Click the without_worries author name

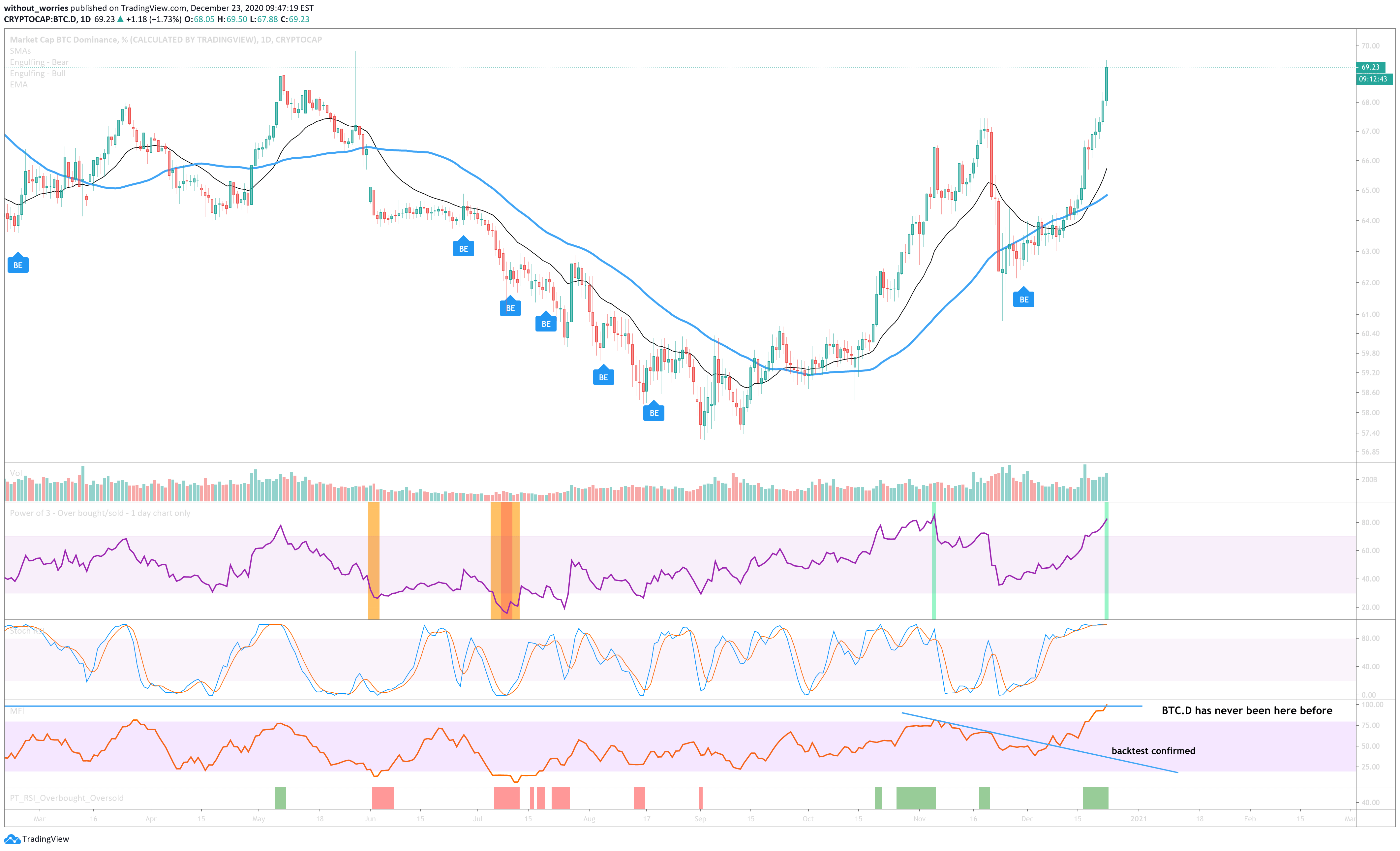tap(36, 8)
